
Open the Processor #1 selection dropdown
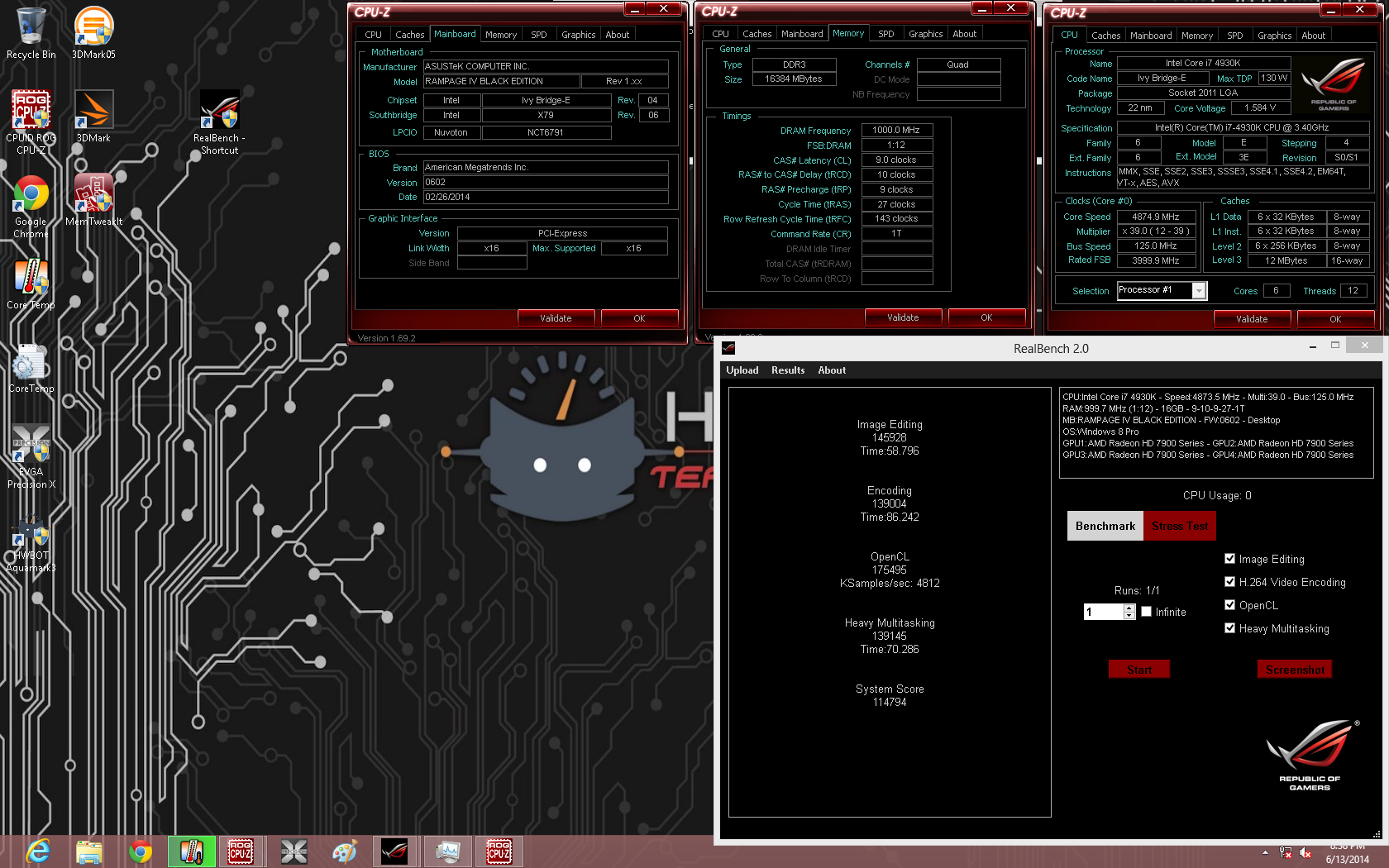[1199, 290]
